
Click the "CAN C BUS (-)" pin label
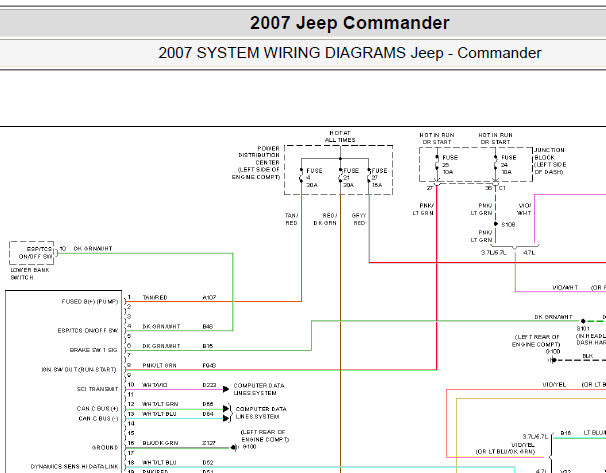(98, 419)
